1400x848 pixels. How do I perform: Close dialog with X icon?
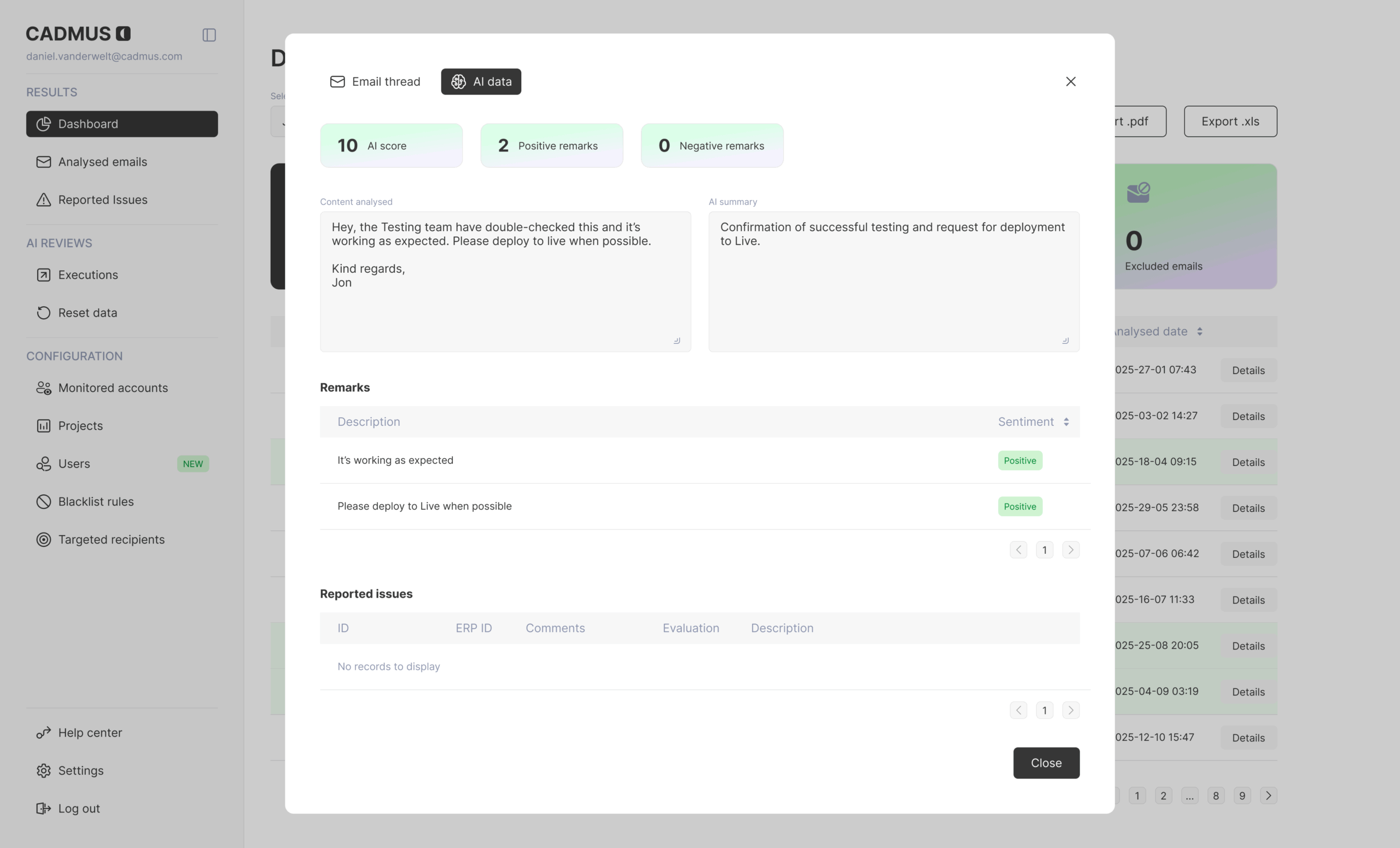[x=1070, y=82]
